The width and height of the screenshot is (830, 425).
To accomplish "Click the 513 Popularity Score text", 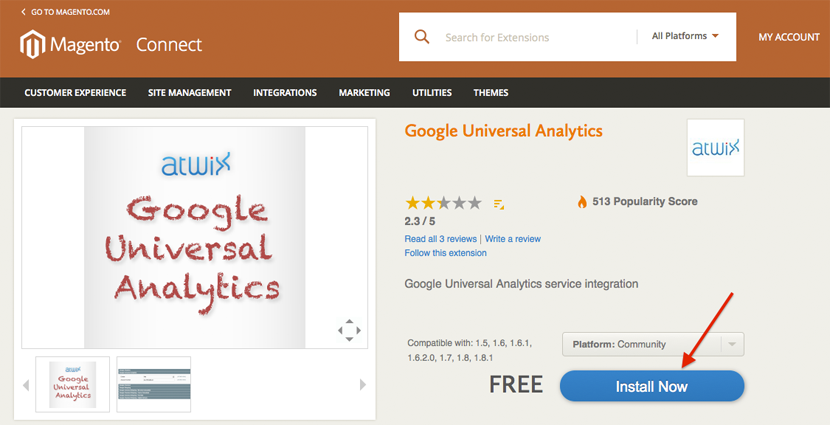I will coord(645,202).
